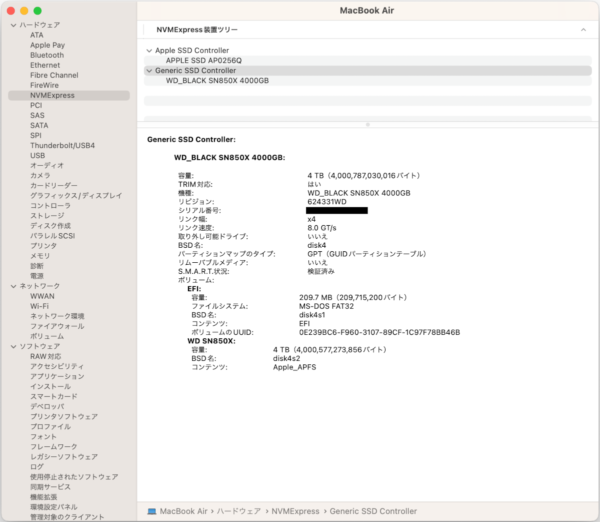Open メモリ in the sidebar
This screenshot has height=522, width=600.
point(40,256)
